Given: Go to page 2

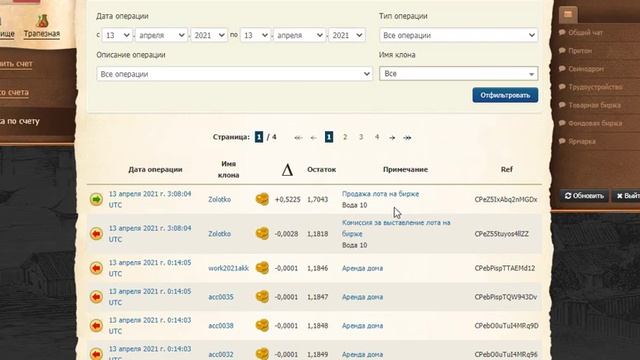Looking at the screenshot, I should [345, 137].
